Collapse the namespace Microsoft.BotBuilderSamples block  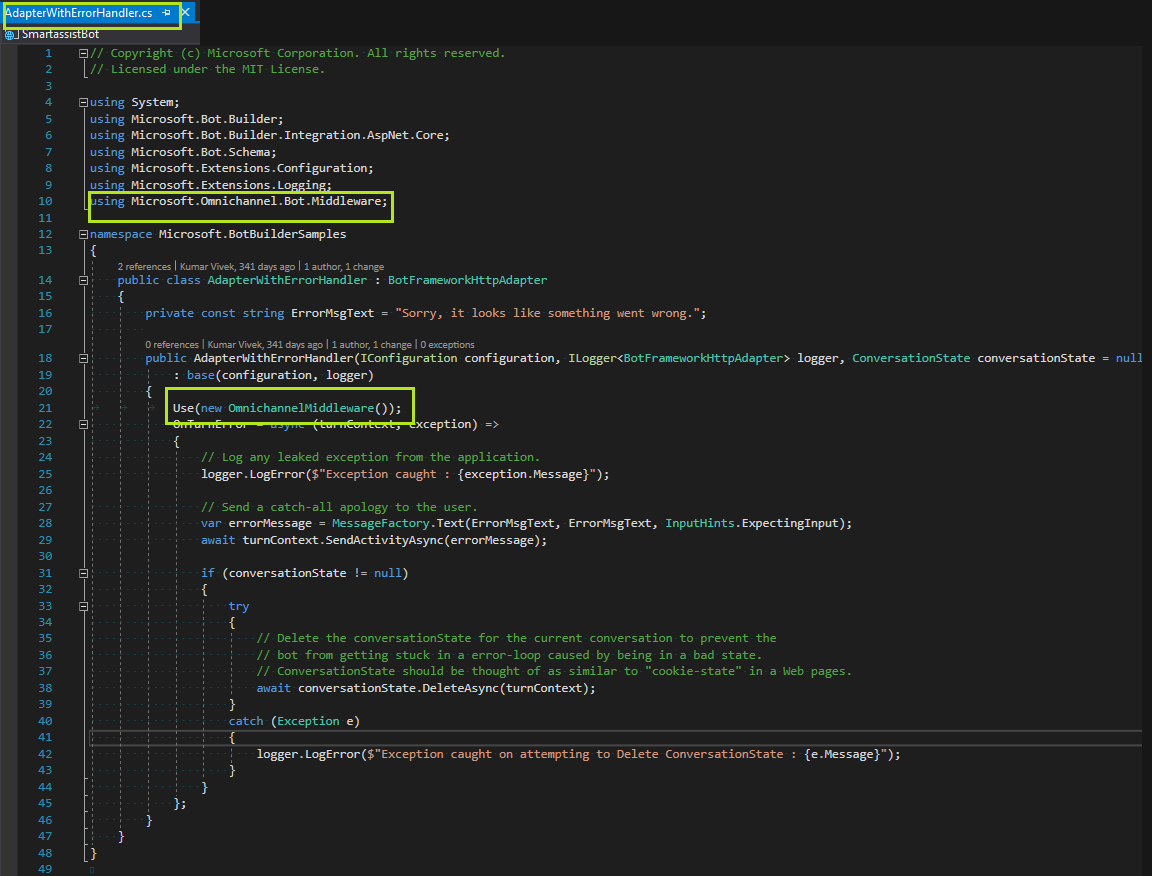[x=83, y=234]
